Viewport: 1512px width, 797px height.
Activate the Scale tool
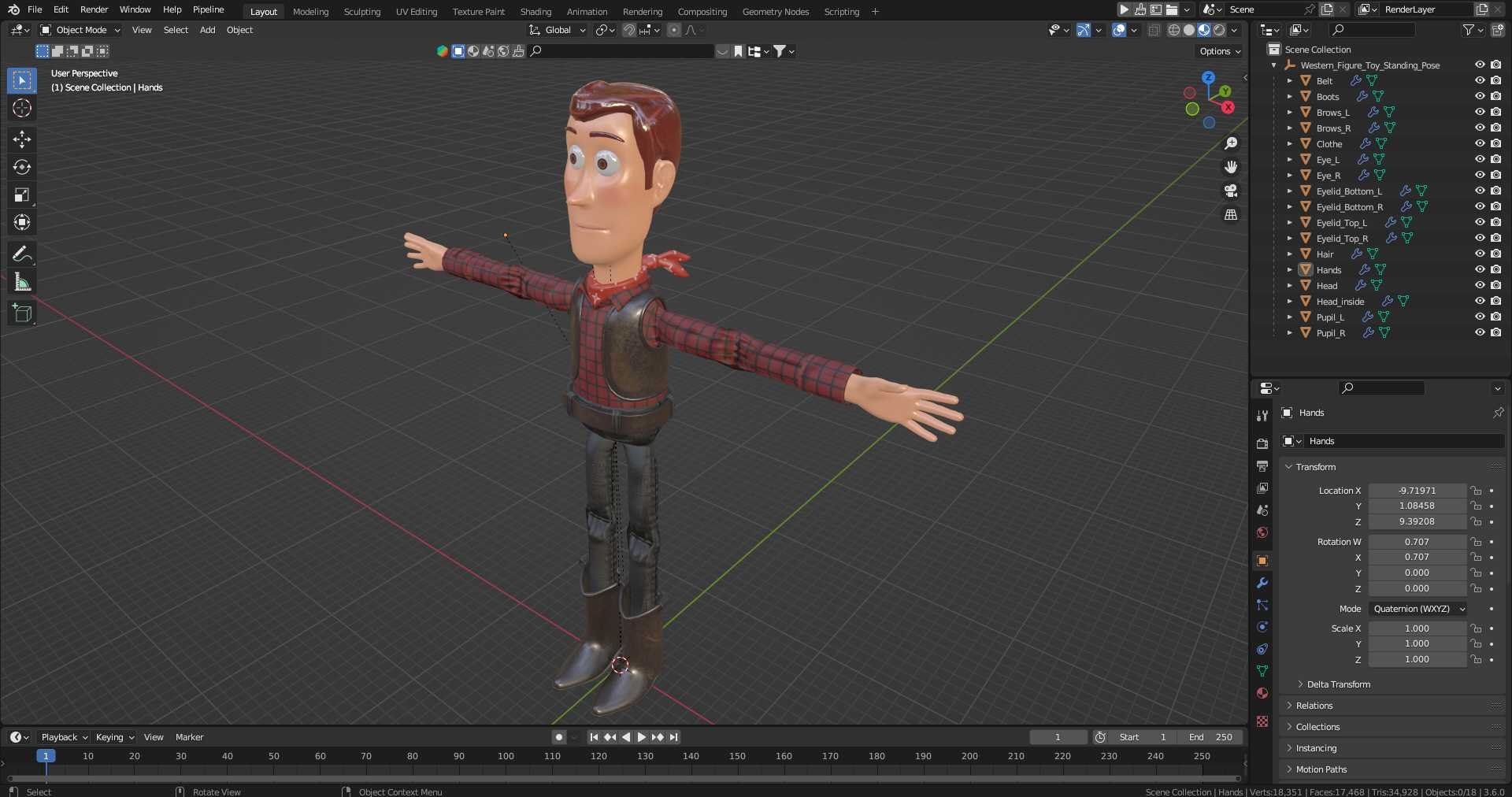22,195
